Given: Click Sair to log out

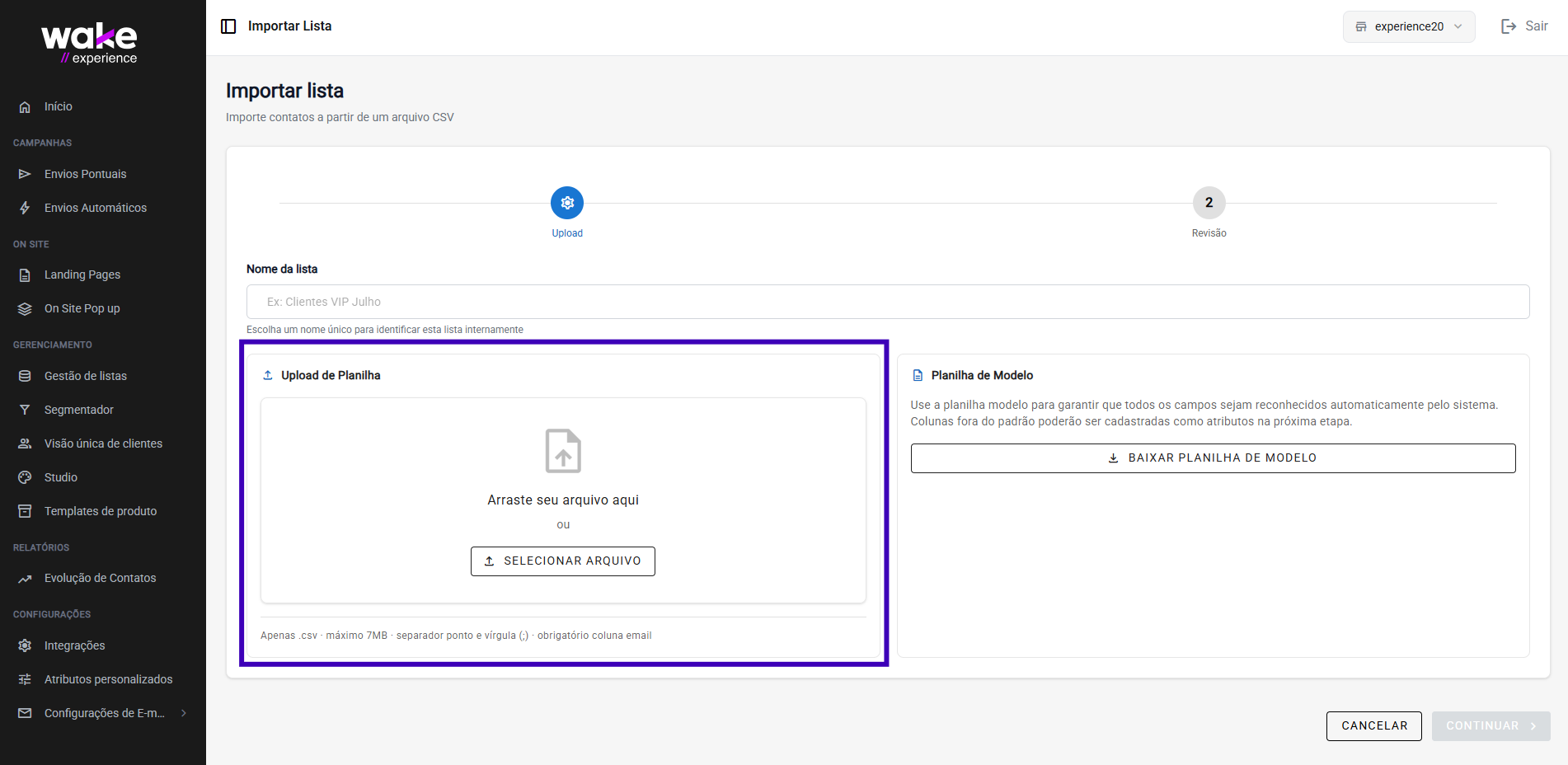Looking at the screenshot, I should 1524,26.
